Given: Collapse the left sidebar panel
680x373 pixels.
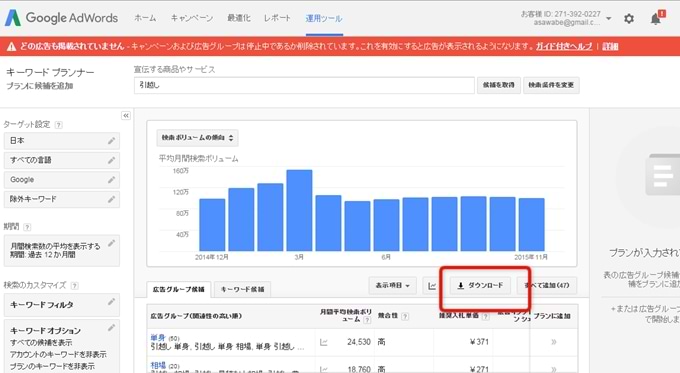Looking at the screenshot, I should (126, 115).
